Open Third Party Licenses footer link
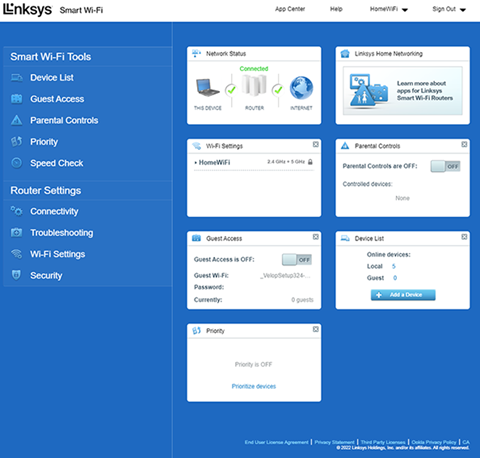Viewport: 480px width, 458px height. click(383, 442)
